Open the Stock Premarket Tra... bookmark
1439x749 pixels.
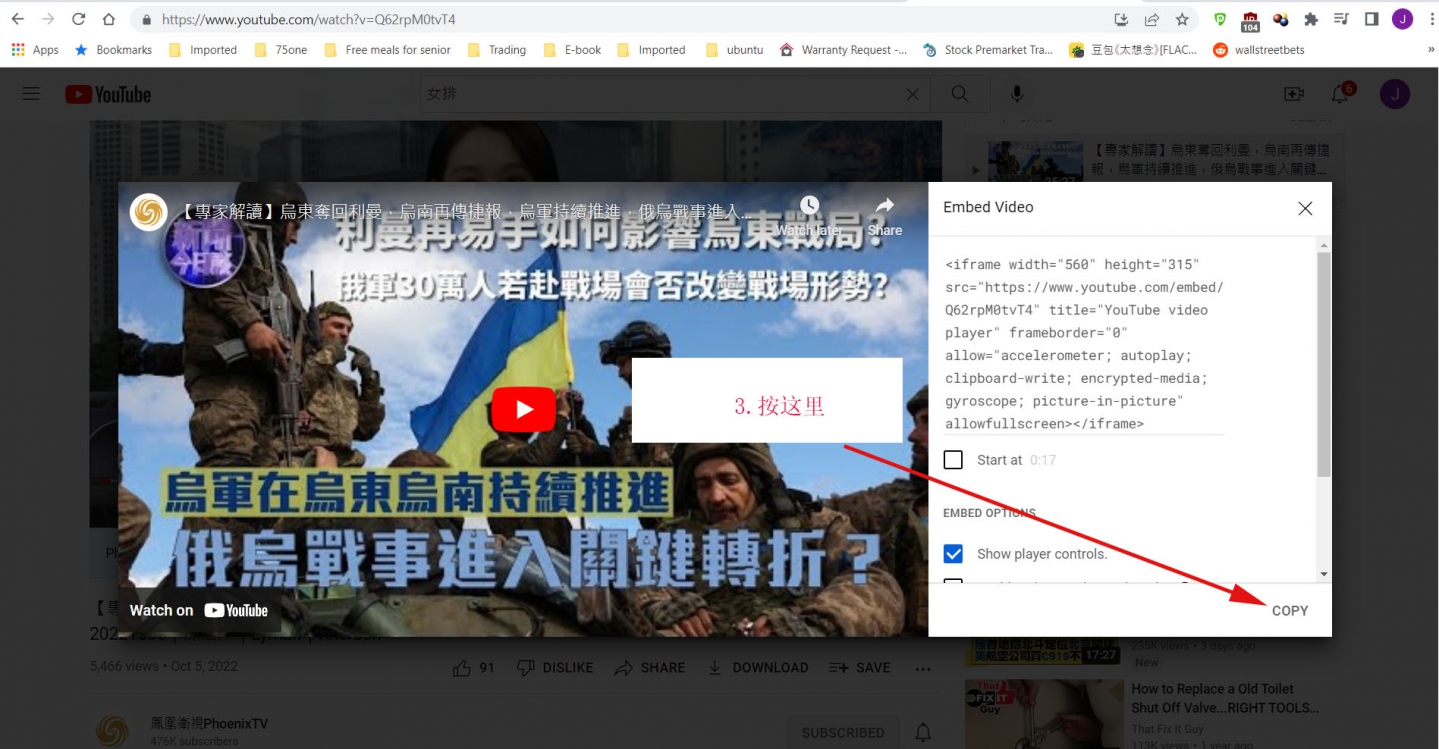tap(987, 50)
